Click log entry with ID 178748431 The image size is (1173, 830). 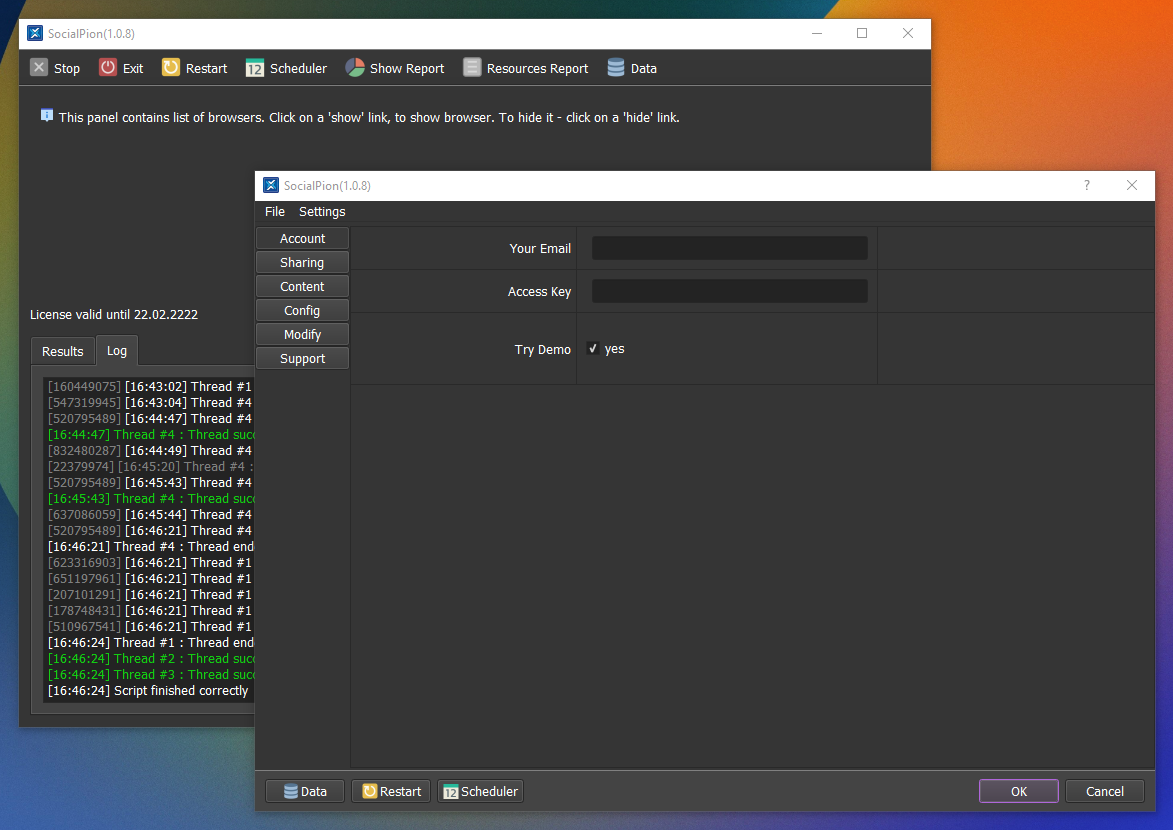pyautogui.click(x=150, y=611)
